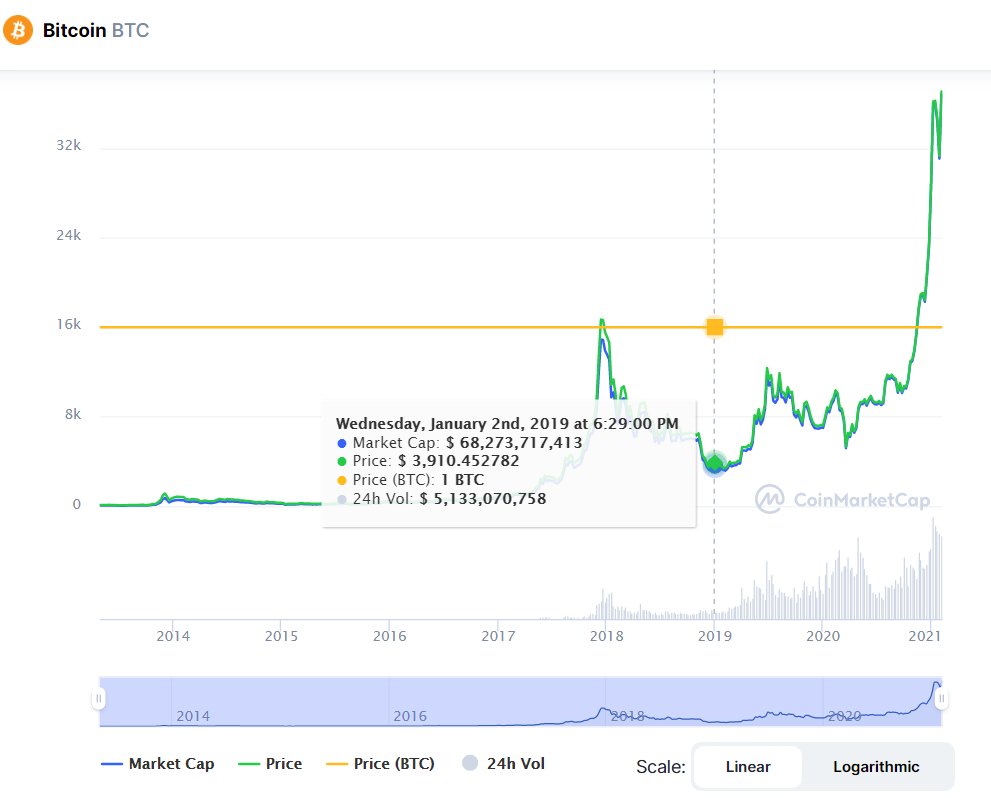Viewport: 991px width, 798px height.
Task: Click the 2019 x-axis label
Action: click(715, 636)
